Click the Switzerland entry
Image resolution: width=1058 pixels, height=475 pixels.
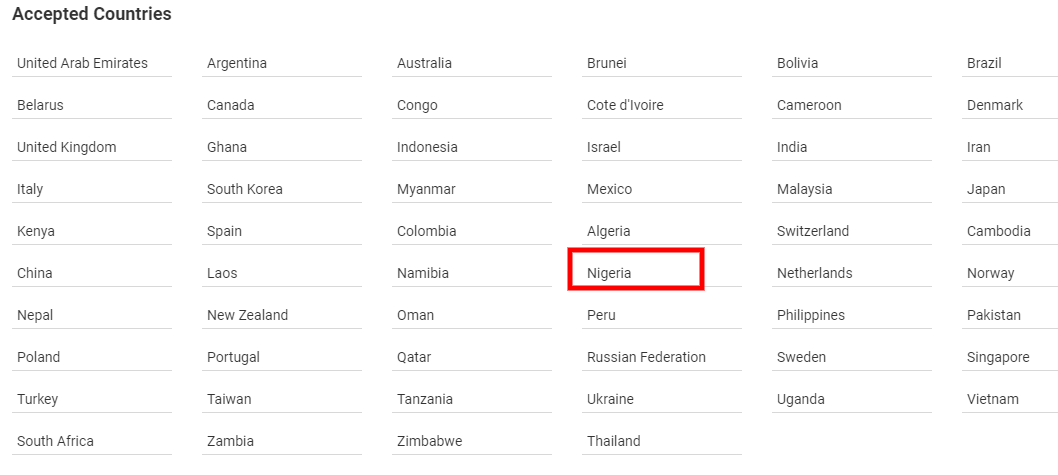[813, 231]
